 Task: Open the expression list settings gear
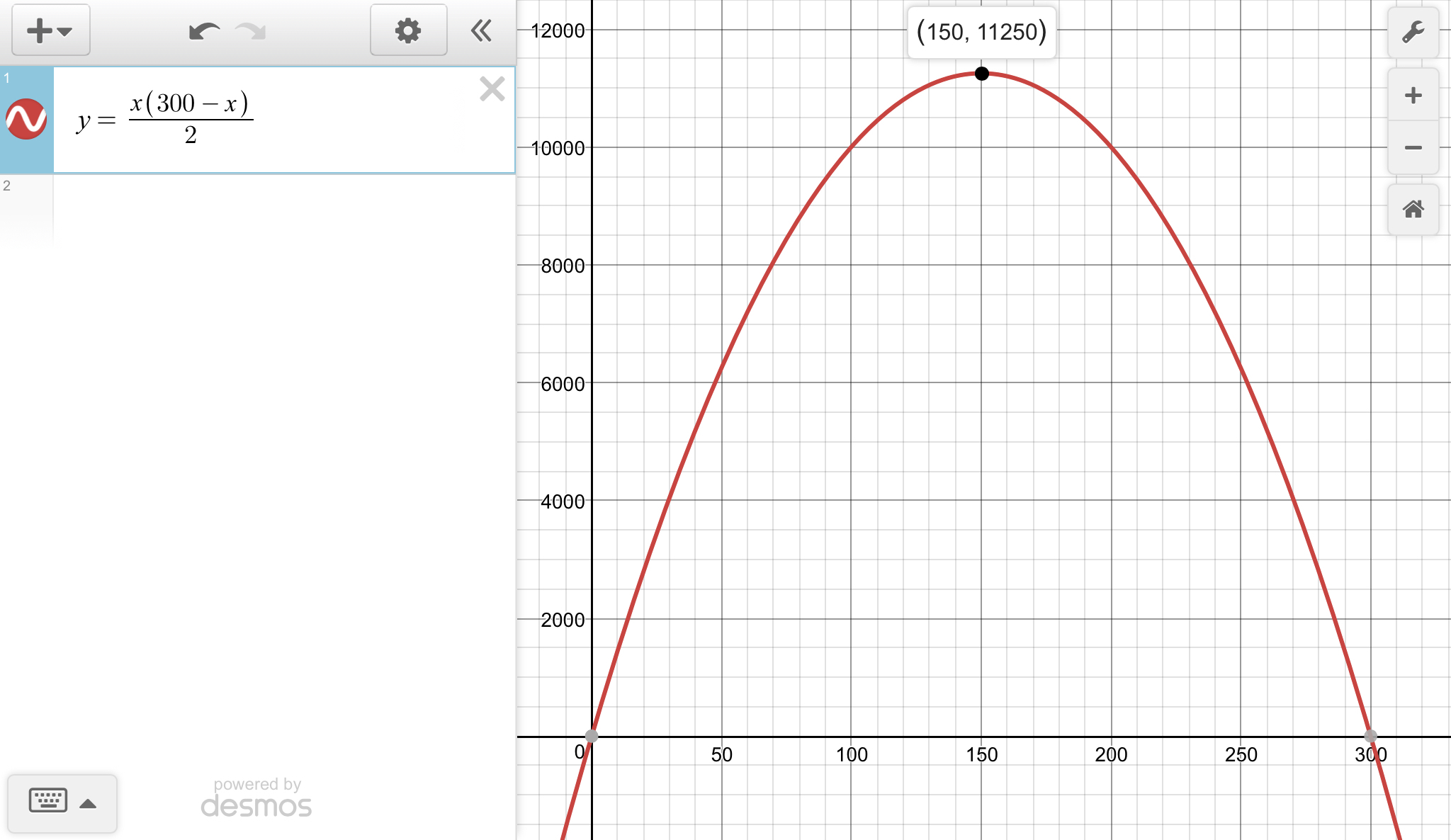[408, 30]
